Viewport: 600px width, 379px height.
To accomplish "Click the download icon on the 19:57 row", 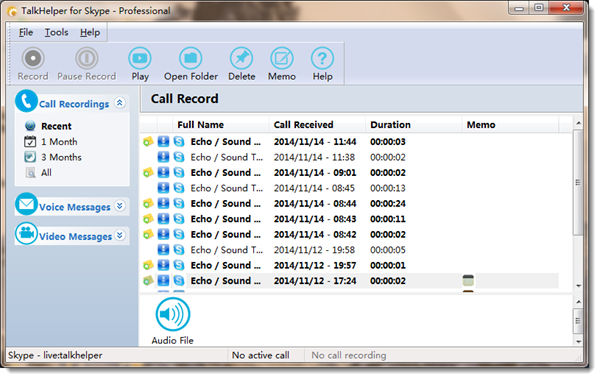I will (x=163, y=265).
